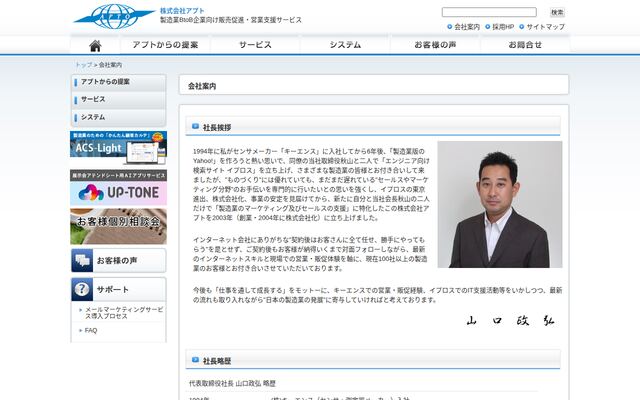Open アプトからの提案 in top navigation bar
This screenshot has height=400, width=640.
(165, 45)
